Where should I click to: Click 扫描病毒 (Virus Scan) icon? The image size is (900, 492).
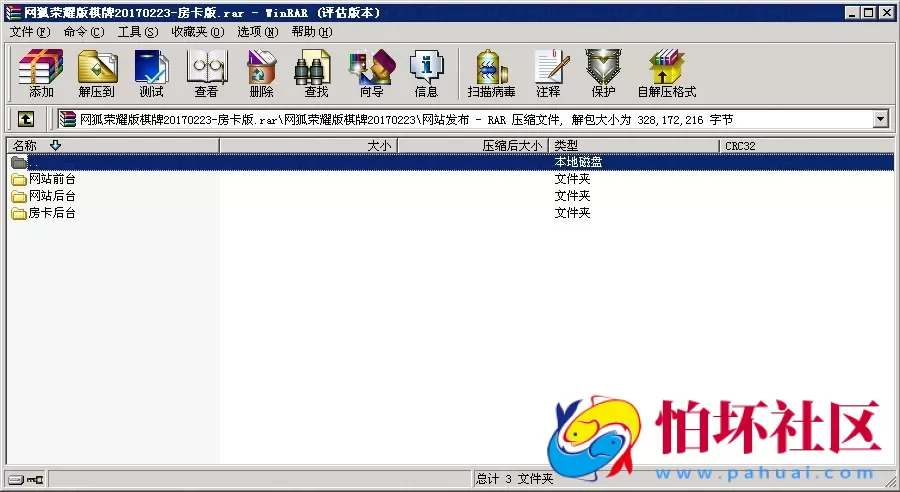[491, 73]
